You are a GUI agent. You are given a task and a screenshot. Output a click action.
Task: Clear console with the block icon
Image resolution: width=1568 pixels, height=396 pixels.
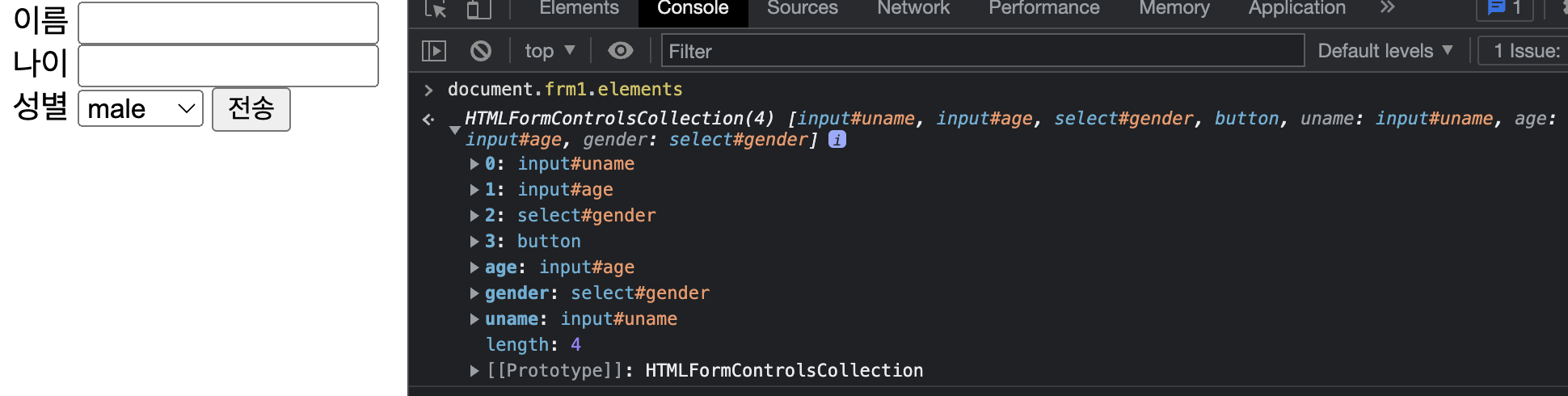pos(481,51)
